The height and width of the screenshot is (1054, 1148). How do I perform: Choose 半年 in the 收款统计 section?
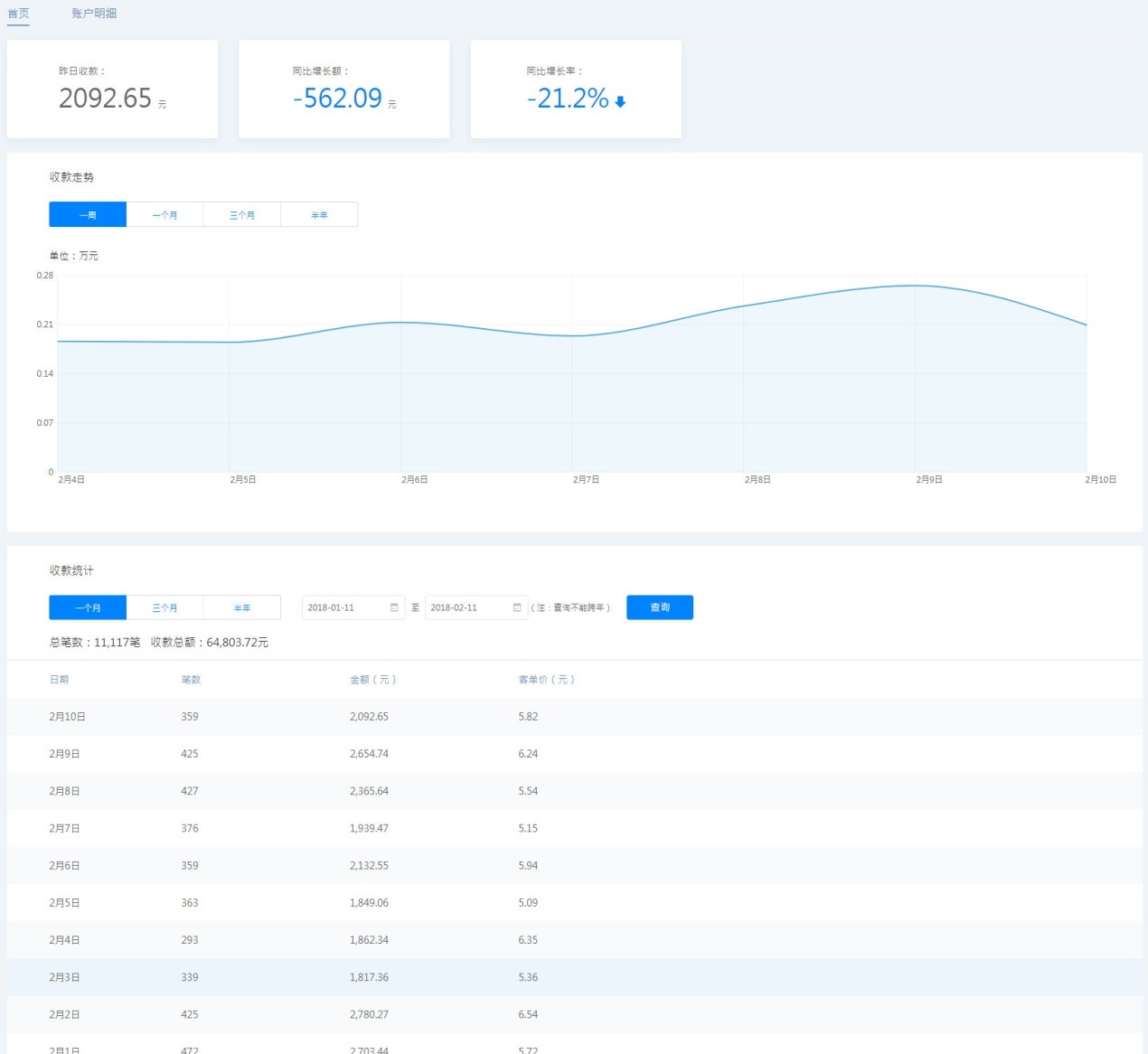(x=242, y=607)
